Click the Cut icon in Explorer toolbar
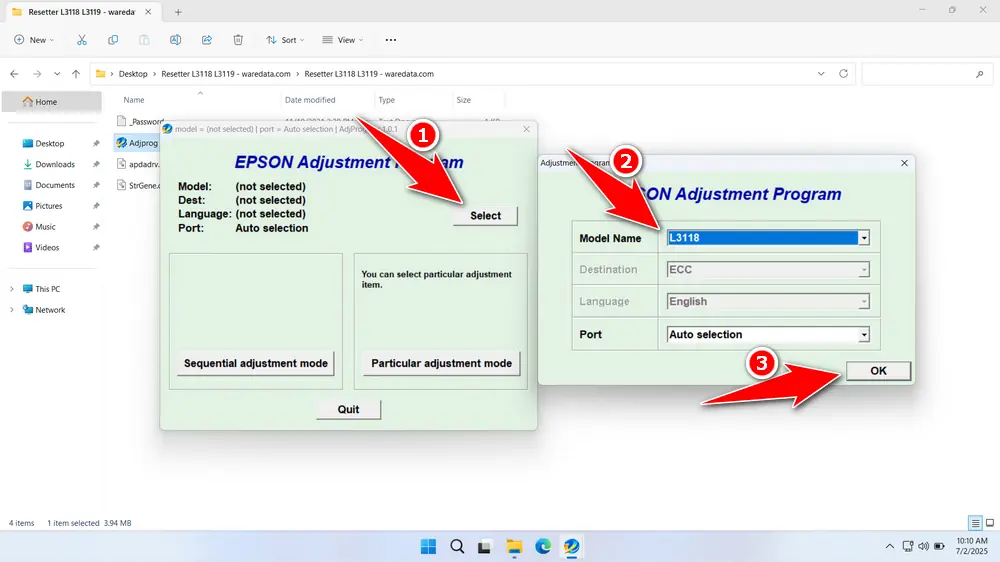The width and height of the screenshot is (1000, 562). (x=82, y=40)
